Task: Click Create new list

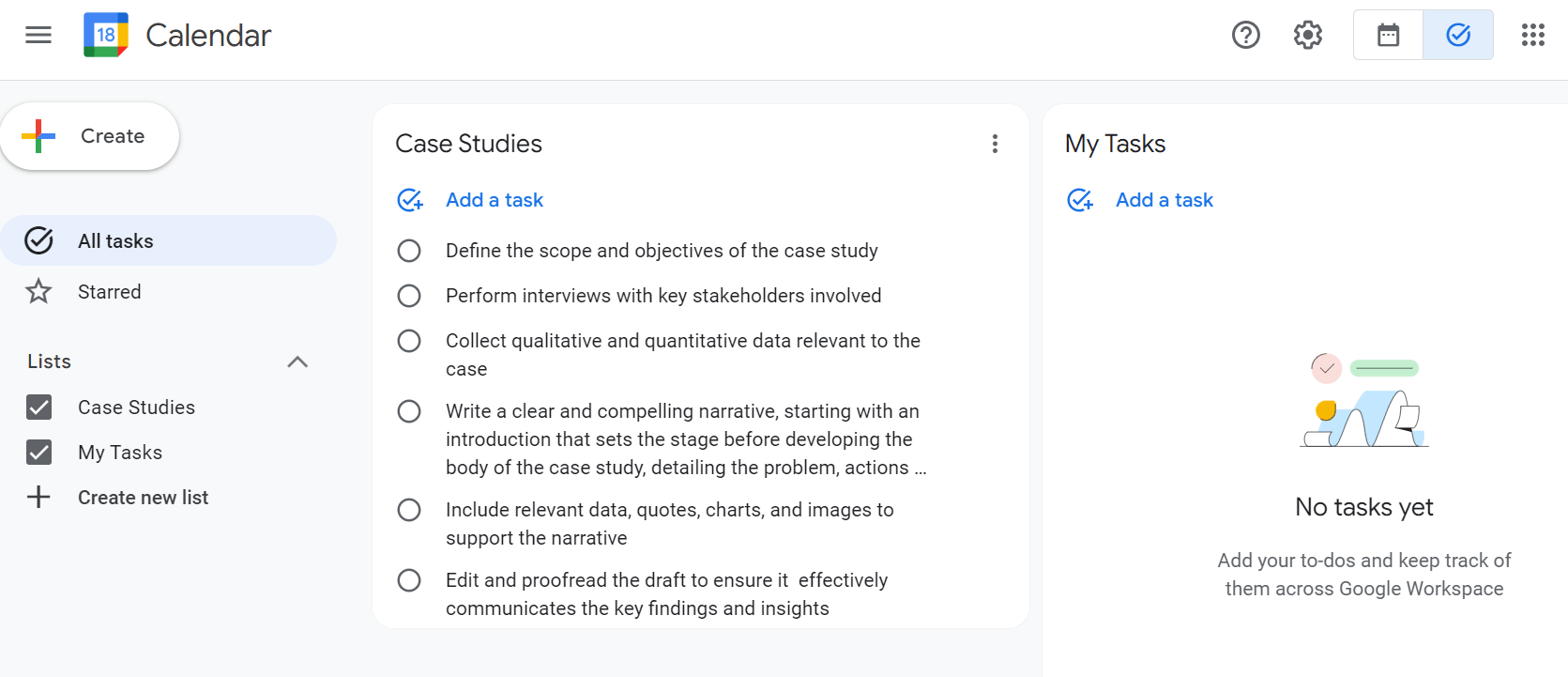Action: click(x=143, y=498)
